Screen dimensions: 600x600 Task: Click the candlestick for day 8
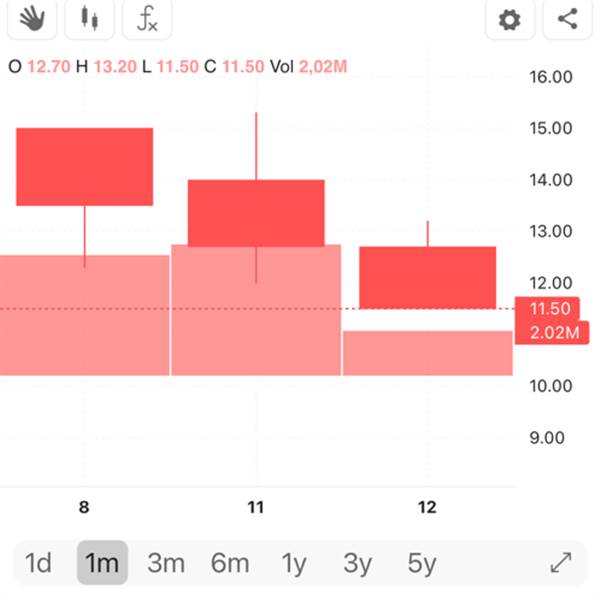[x=85, y=167]
